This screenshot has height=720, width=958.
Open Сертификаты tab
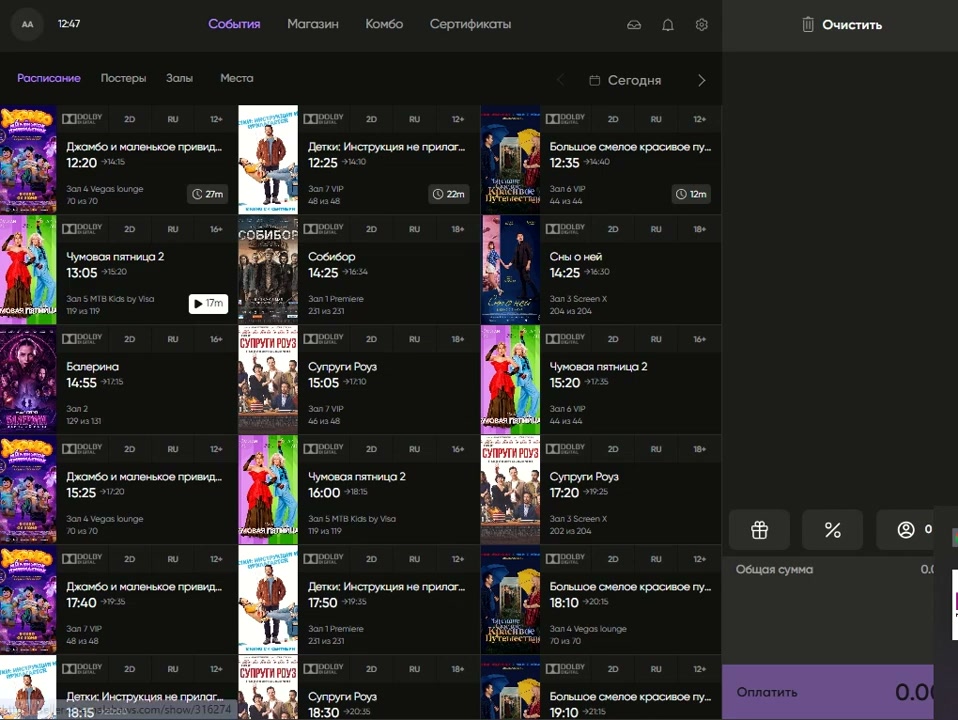click(470, 24)
